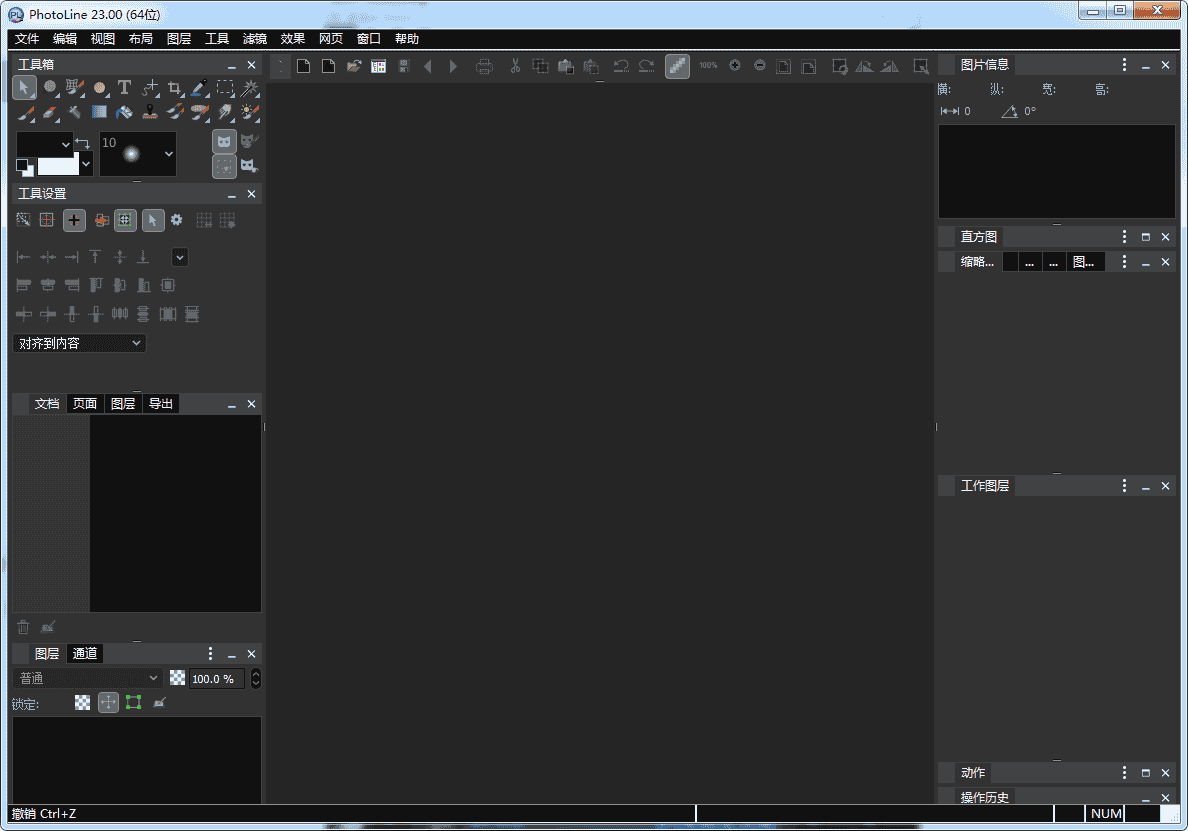
Task: Select the Magic Wand tool
Action: pos(250,88)
